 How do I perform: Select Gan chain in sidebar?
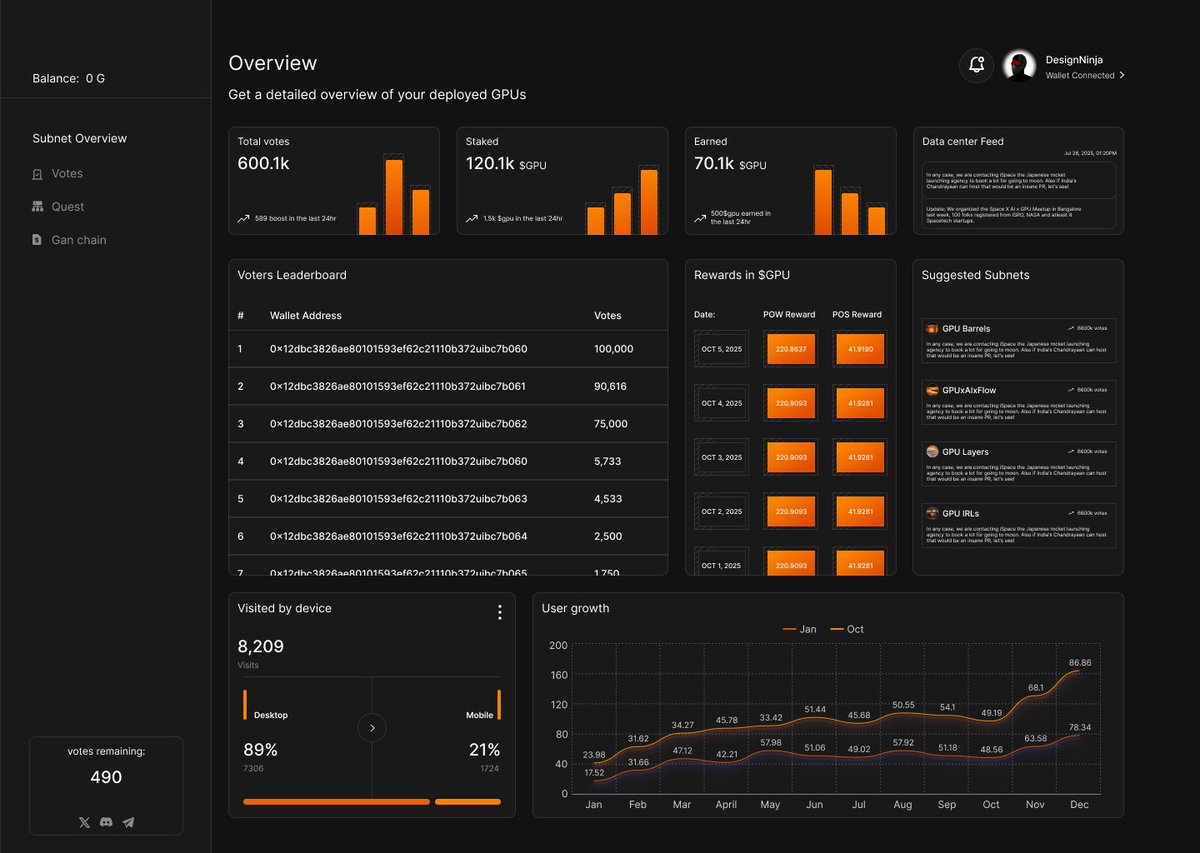pos(79,240)
